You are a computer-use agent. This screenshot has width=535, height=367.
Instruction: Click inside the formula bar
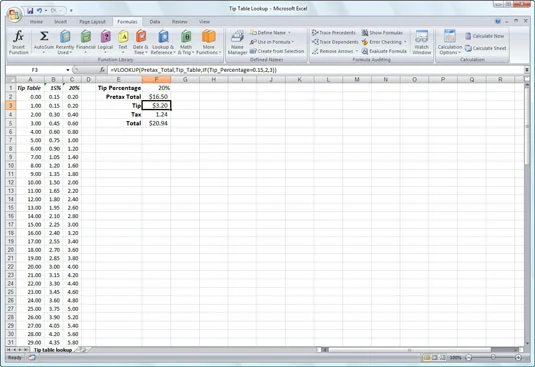(x=317, y=70)
